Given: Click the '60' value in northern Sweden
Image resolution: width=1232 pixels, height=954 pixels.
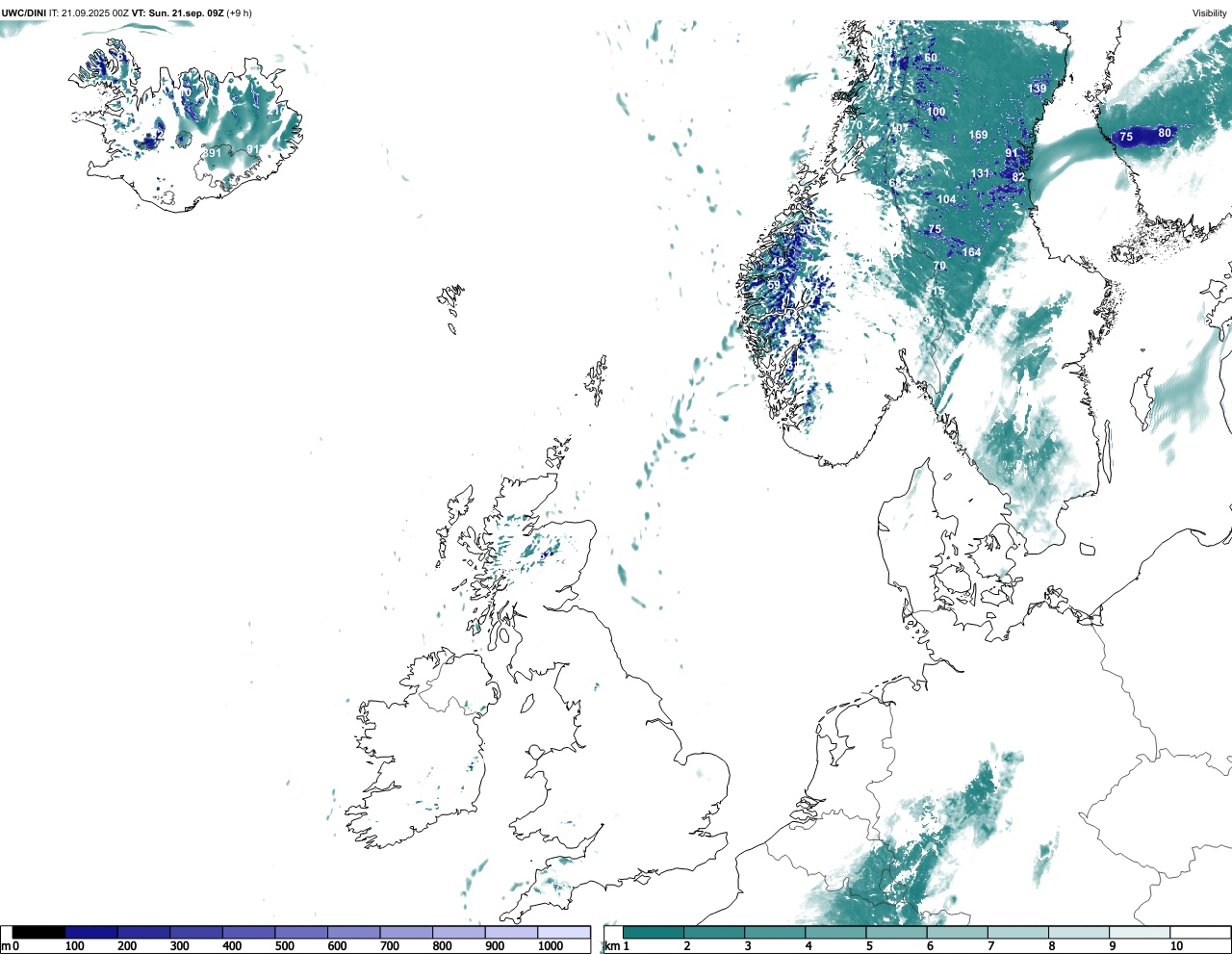Looking at the screenshot, I should [x=931, y=58].
